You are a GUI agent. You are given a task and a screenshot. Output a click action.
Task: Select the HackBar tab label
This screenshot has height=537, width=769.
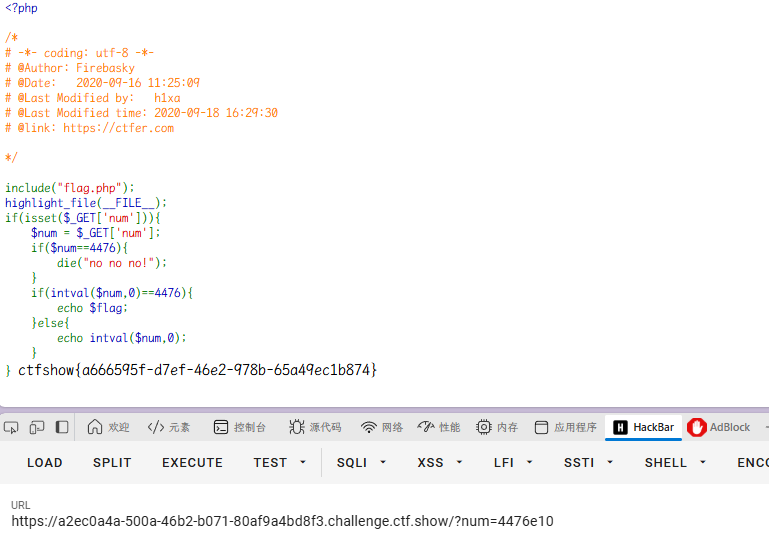[x=654, y=428]
